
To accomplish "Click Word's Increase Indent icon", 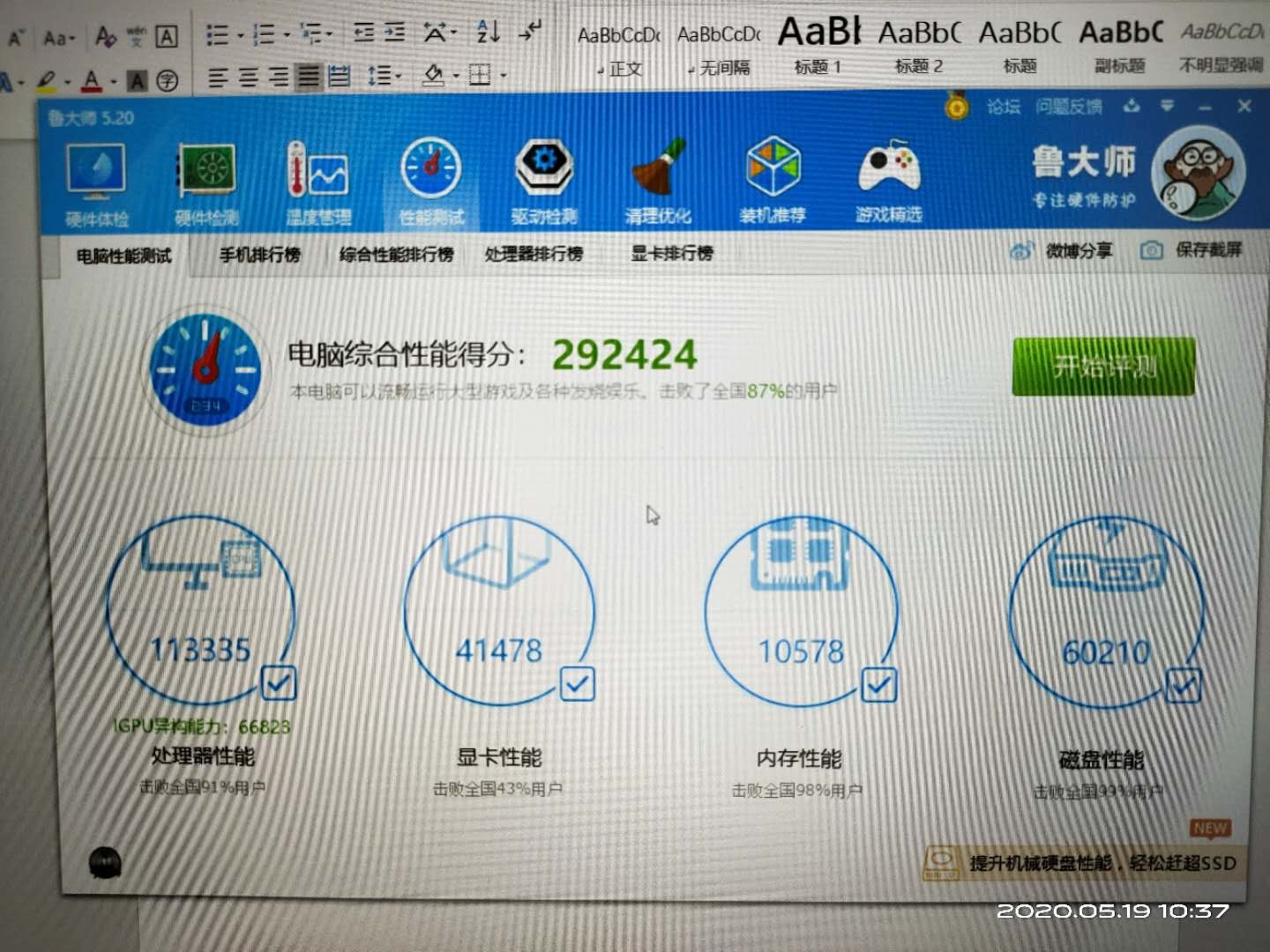I will point(395,33).
